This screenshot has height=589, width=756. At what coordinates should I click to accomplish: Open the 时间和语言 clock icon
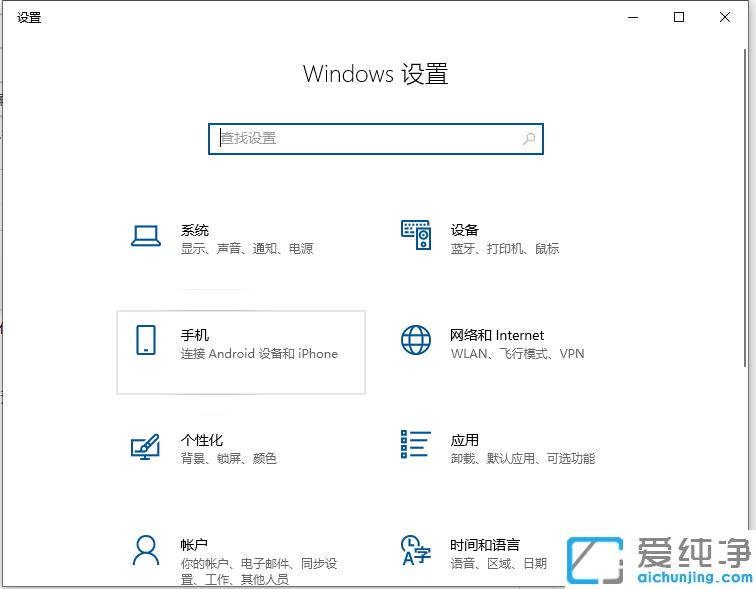[416, 550]
